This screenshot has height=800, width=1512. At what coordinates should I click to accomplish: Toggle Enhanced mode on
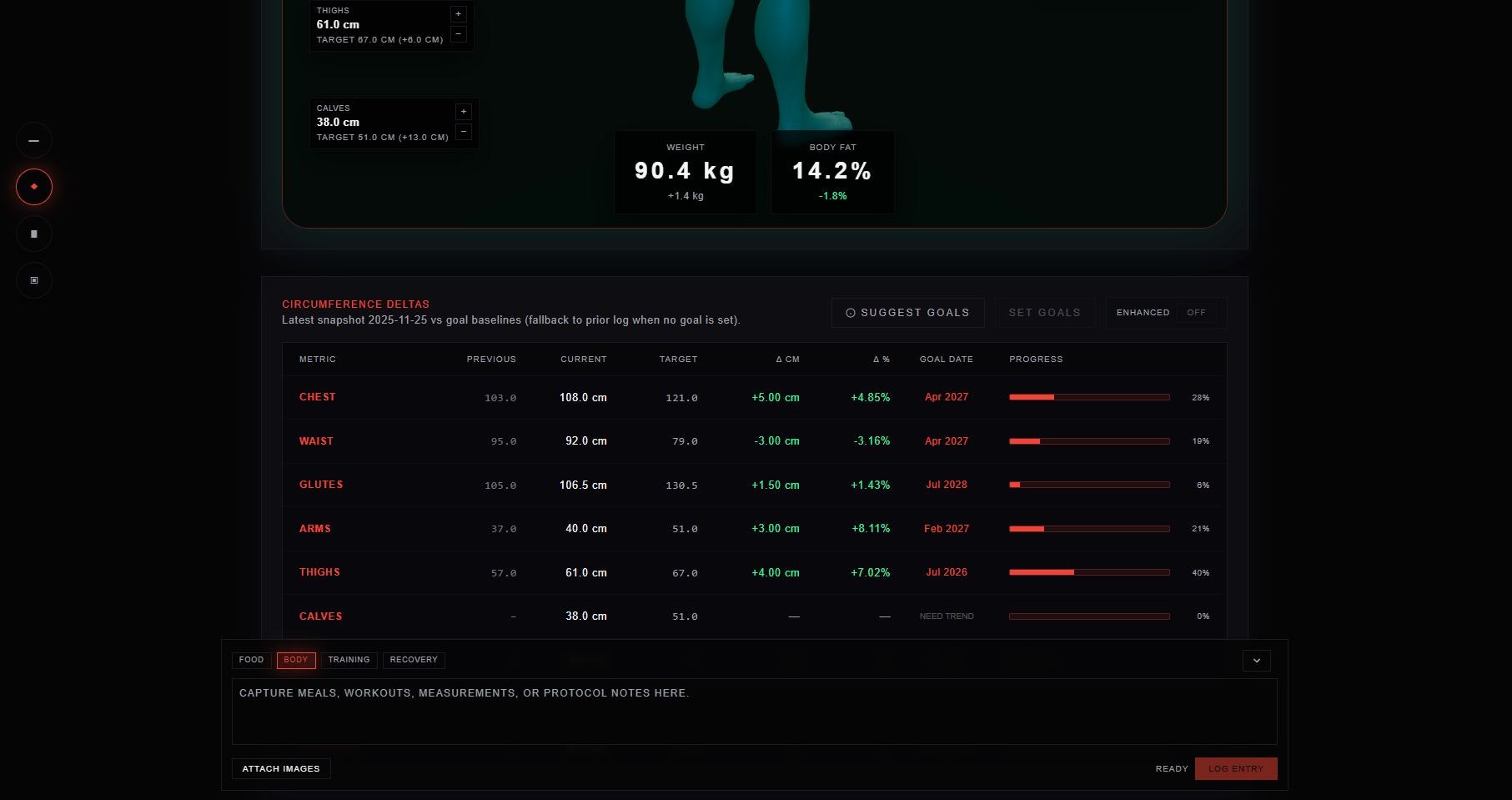tap(1196, 312)
